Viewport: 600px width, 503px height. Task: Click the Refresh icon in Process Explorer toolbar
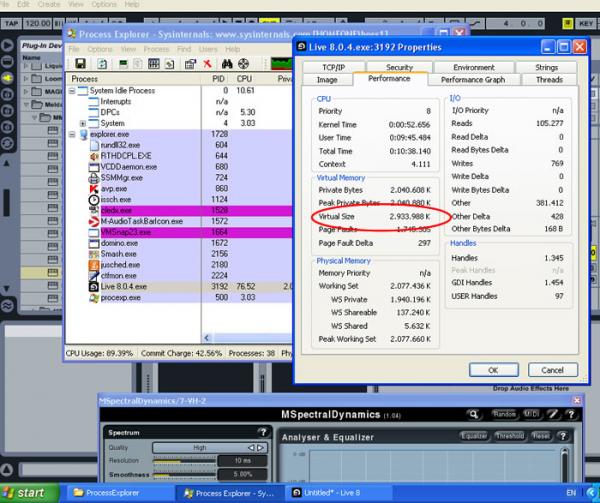coord(103,63)
